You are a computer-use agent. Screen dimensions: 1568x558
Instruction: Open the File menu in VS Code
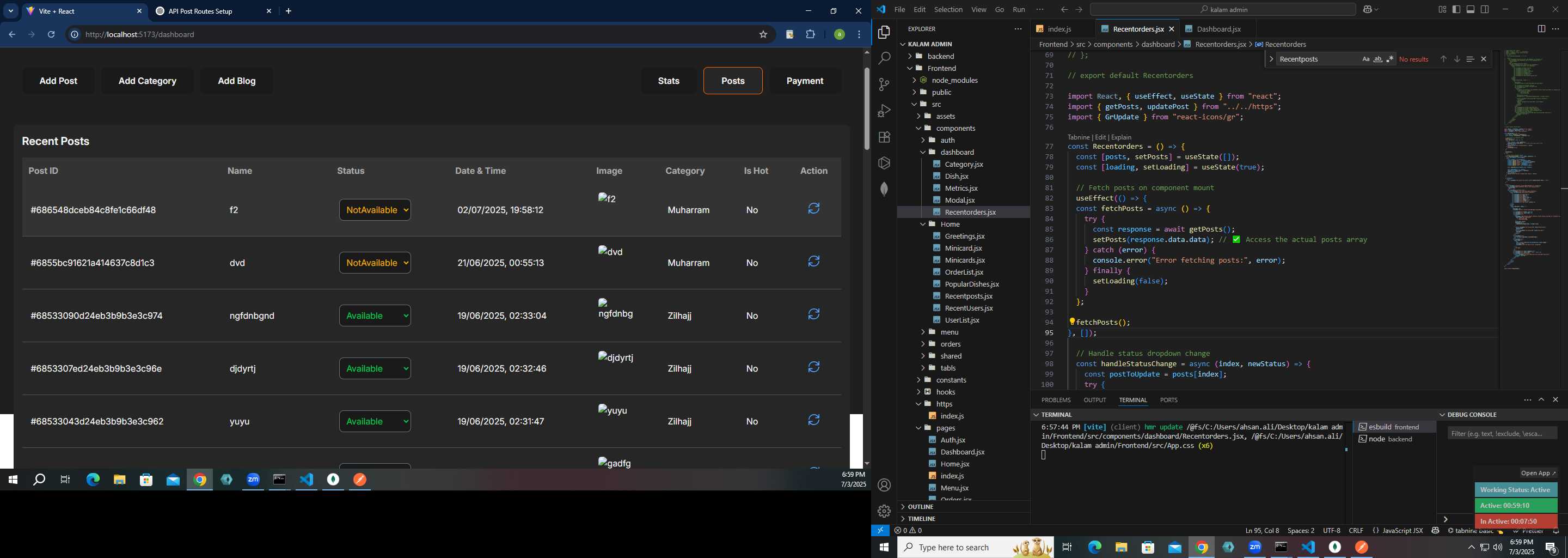coord(899,9)
